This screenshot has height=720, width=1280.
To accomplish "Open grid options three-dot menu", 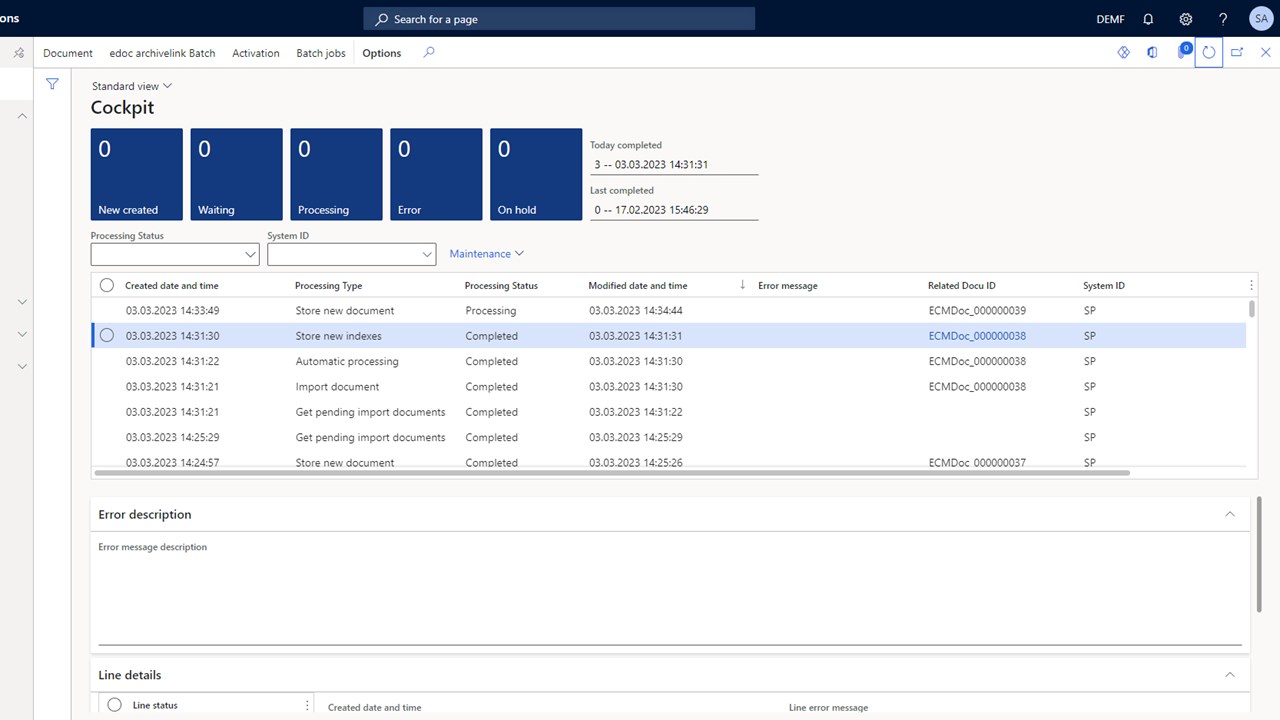I will click(x=1251, y=286).
